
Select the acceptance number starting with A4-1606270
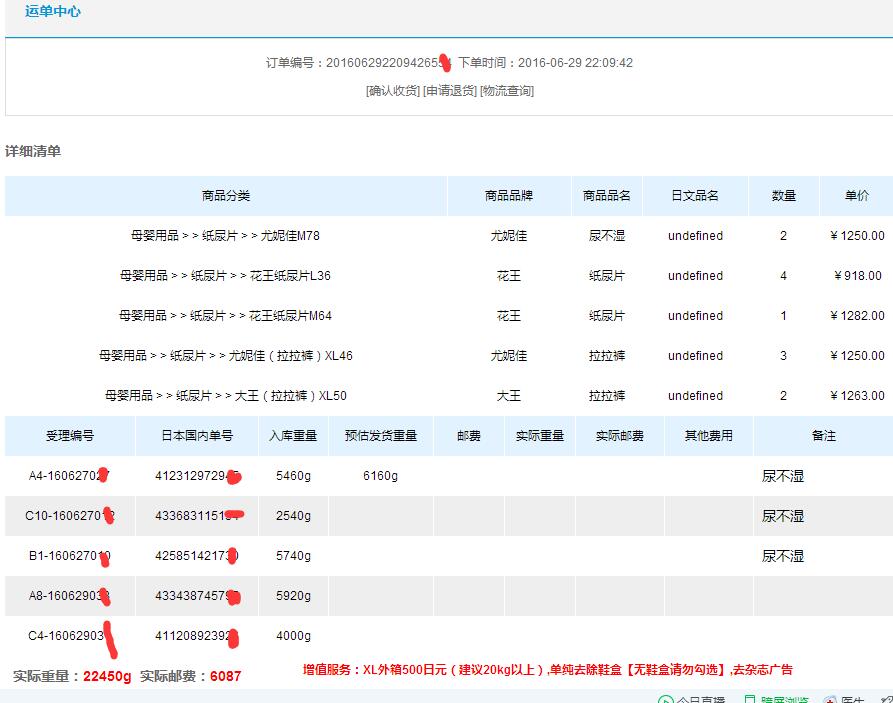tap(69, 476)
